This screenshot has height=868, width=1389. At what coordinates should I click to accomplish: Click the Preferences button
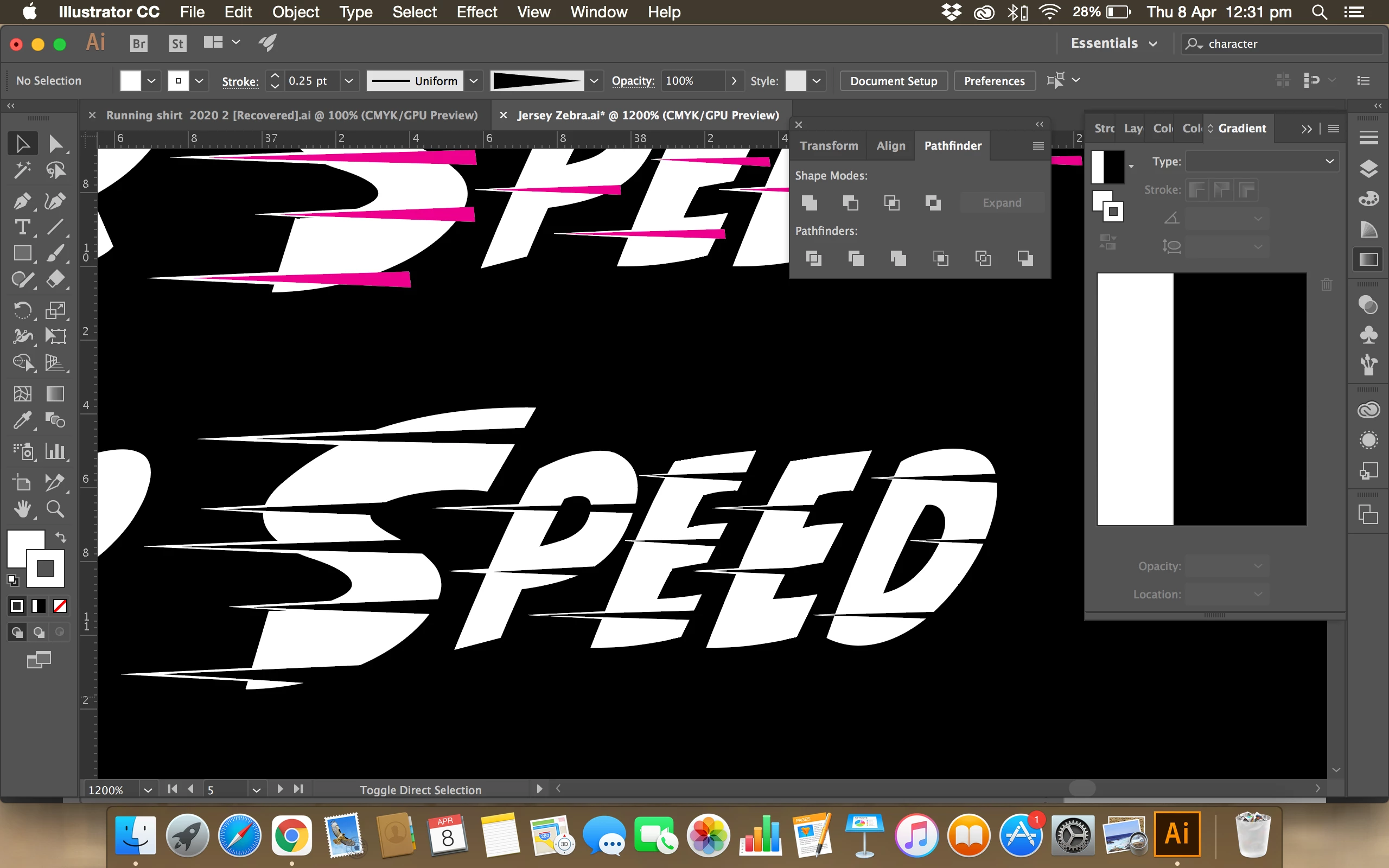click(994, 81)
